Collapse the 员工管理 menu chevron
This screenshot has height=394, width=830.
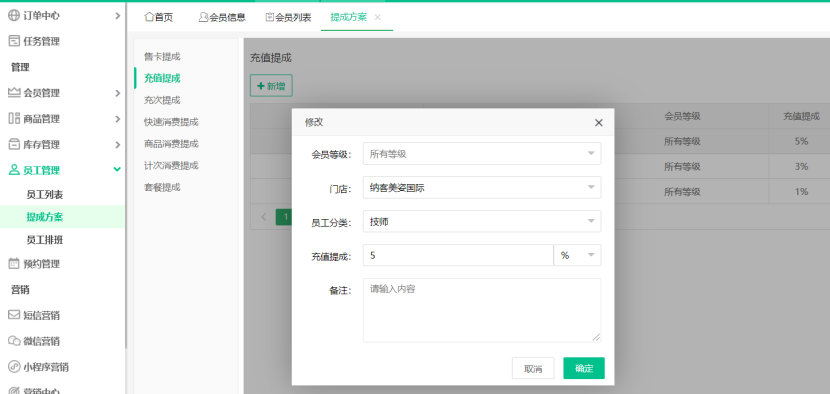118,169
